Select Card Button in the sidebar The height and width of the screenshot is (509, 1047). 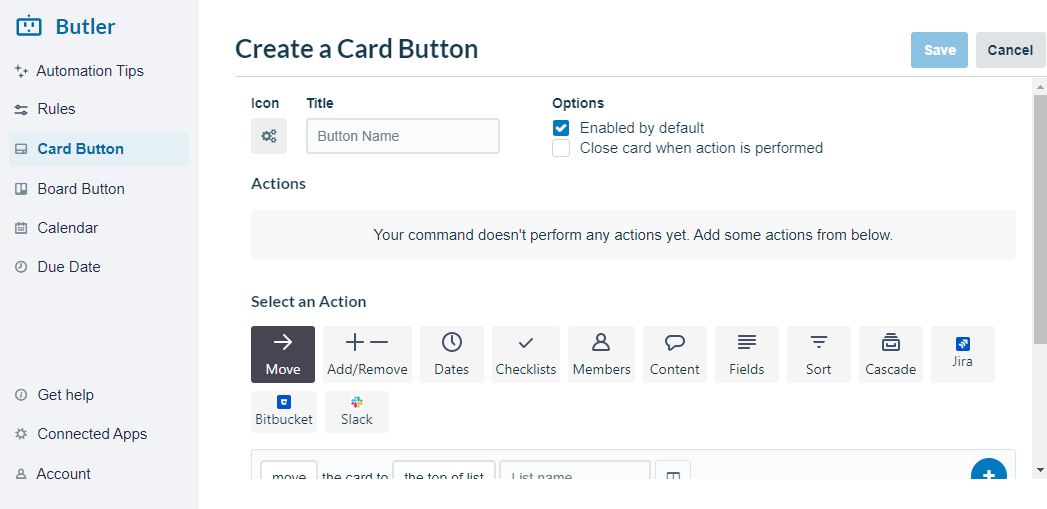tap(99, 149)
